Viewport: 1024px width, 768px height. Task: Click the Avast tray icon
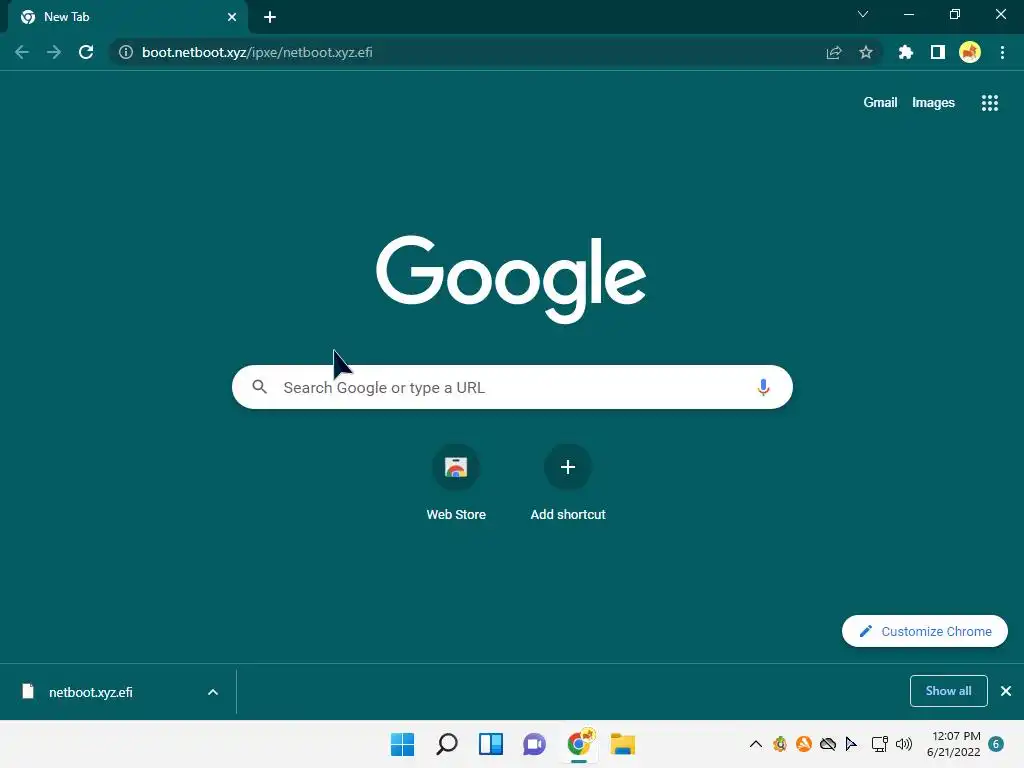click(803, 744)
